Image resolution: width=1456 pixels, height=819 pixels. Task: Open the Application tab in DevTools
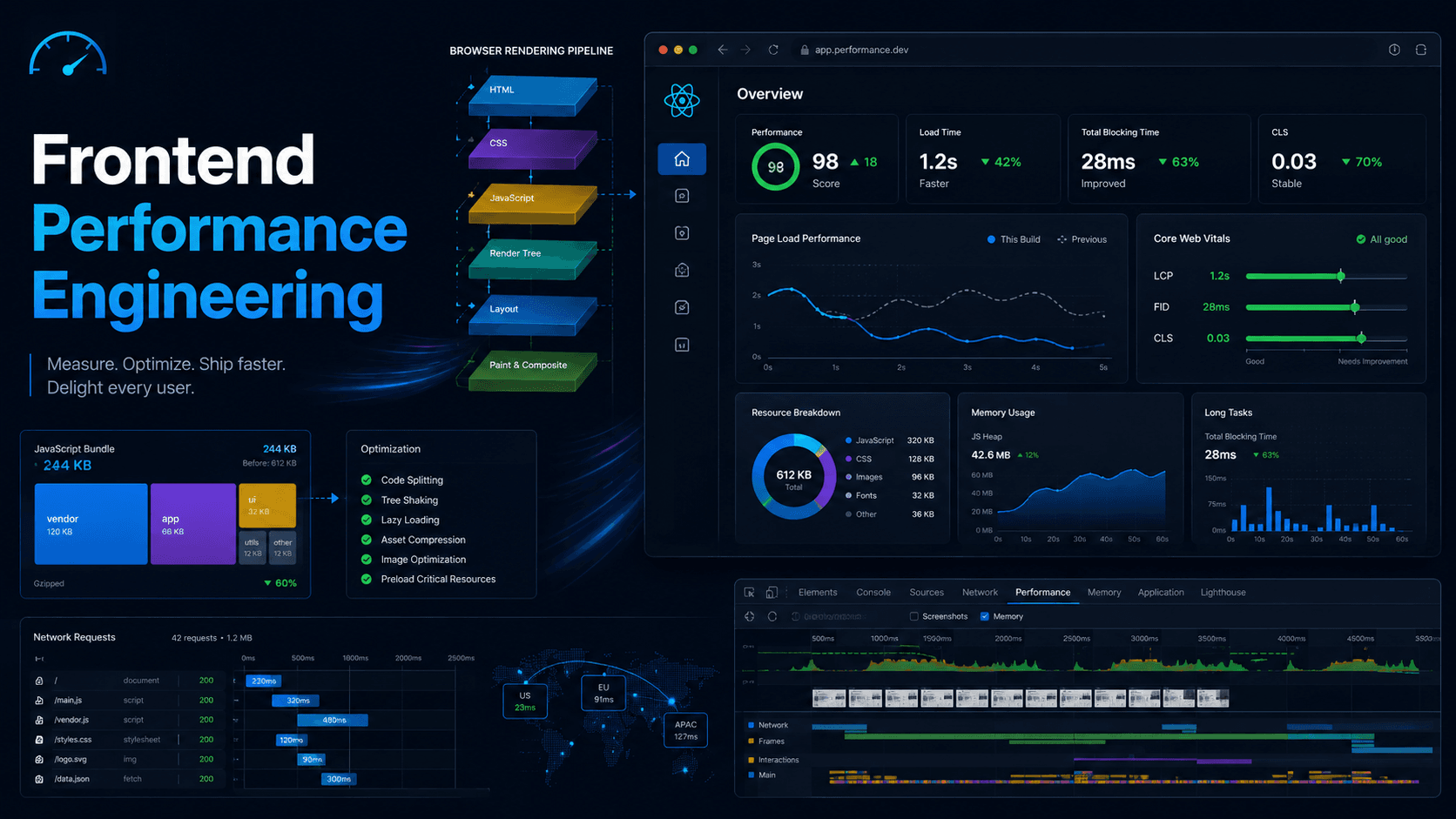[1161, 593]
